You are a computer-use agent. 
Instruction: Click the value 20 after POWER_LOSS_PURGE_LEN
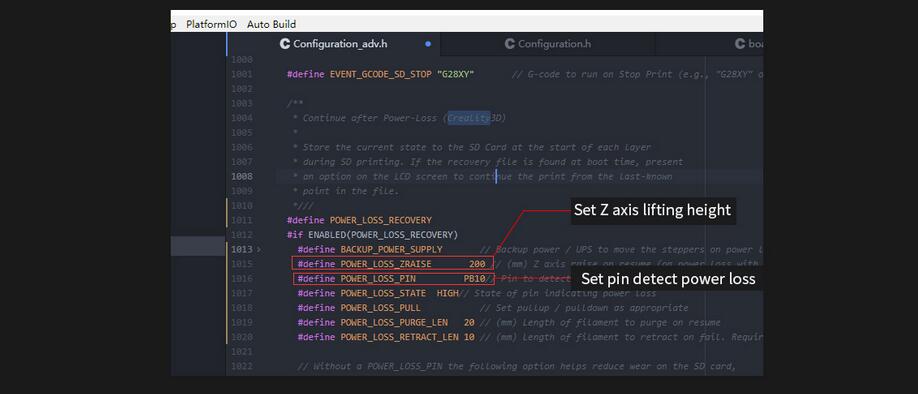[469, 323]
